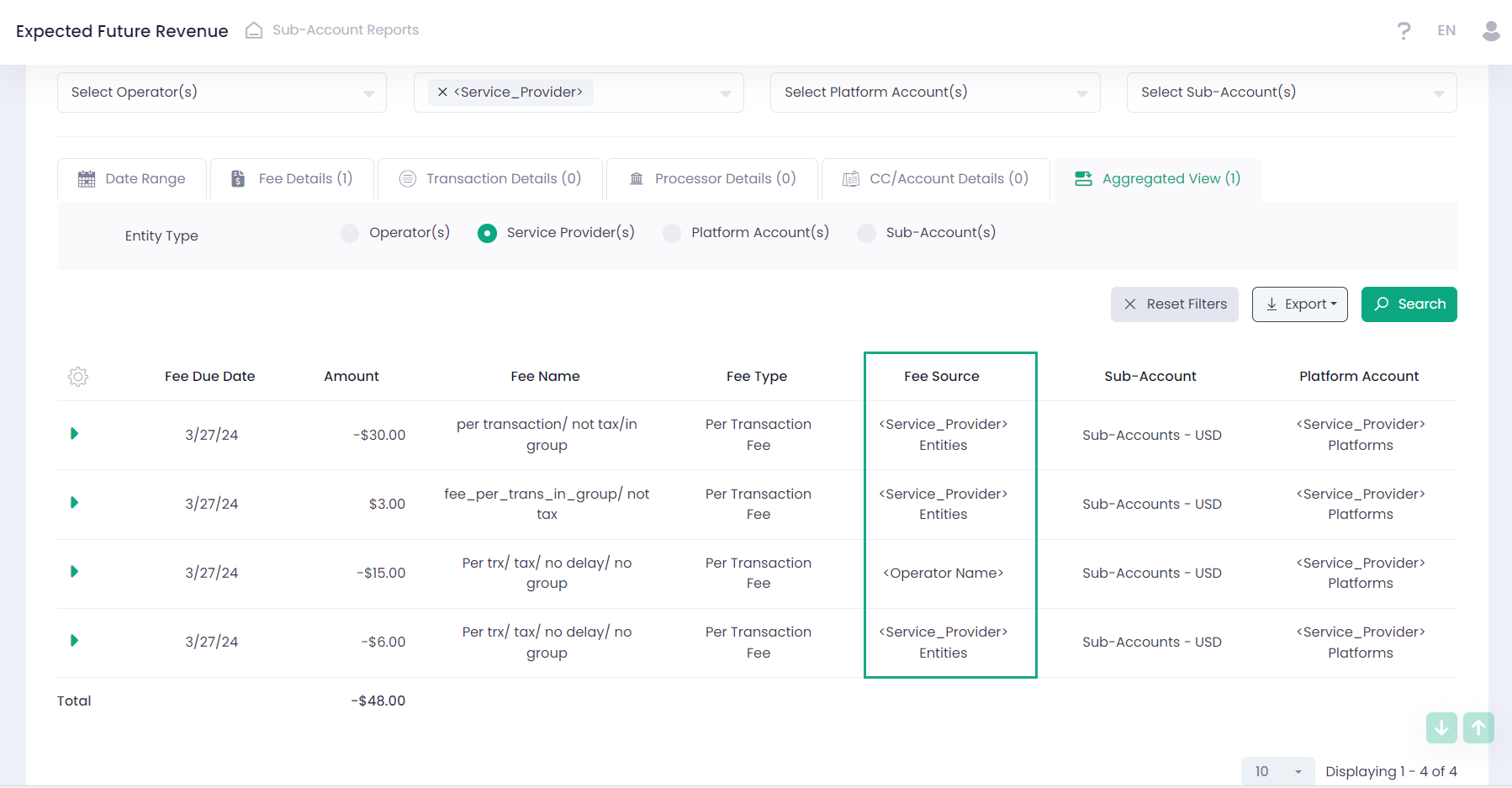Image resolution: width=1512 pixels, height=788 pixels.
Task: Open the Date Range tab
Action: click(132, 179)
